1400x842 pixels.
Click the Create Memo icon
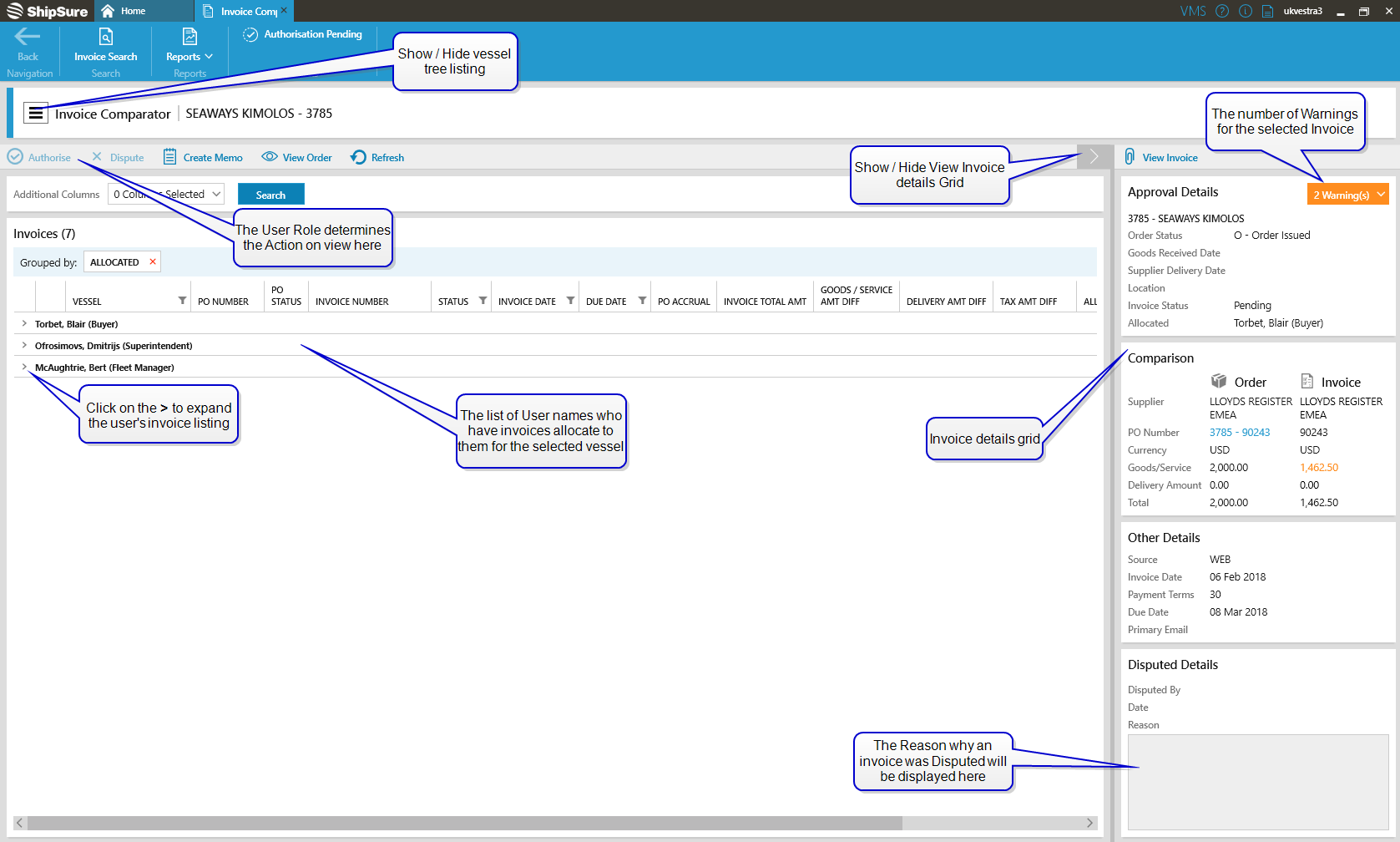tap(169, 157)
